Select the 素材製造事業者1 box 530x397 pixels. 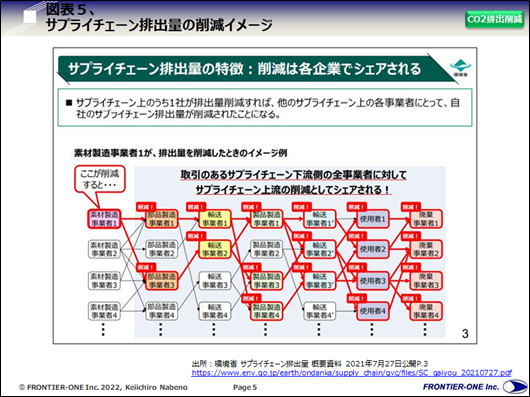[x=104, y=219]
